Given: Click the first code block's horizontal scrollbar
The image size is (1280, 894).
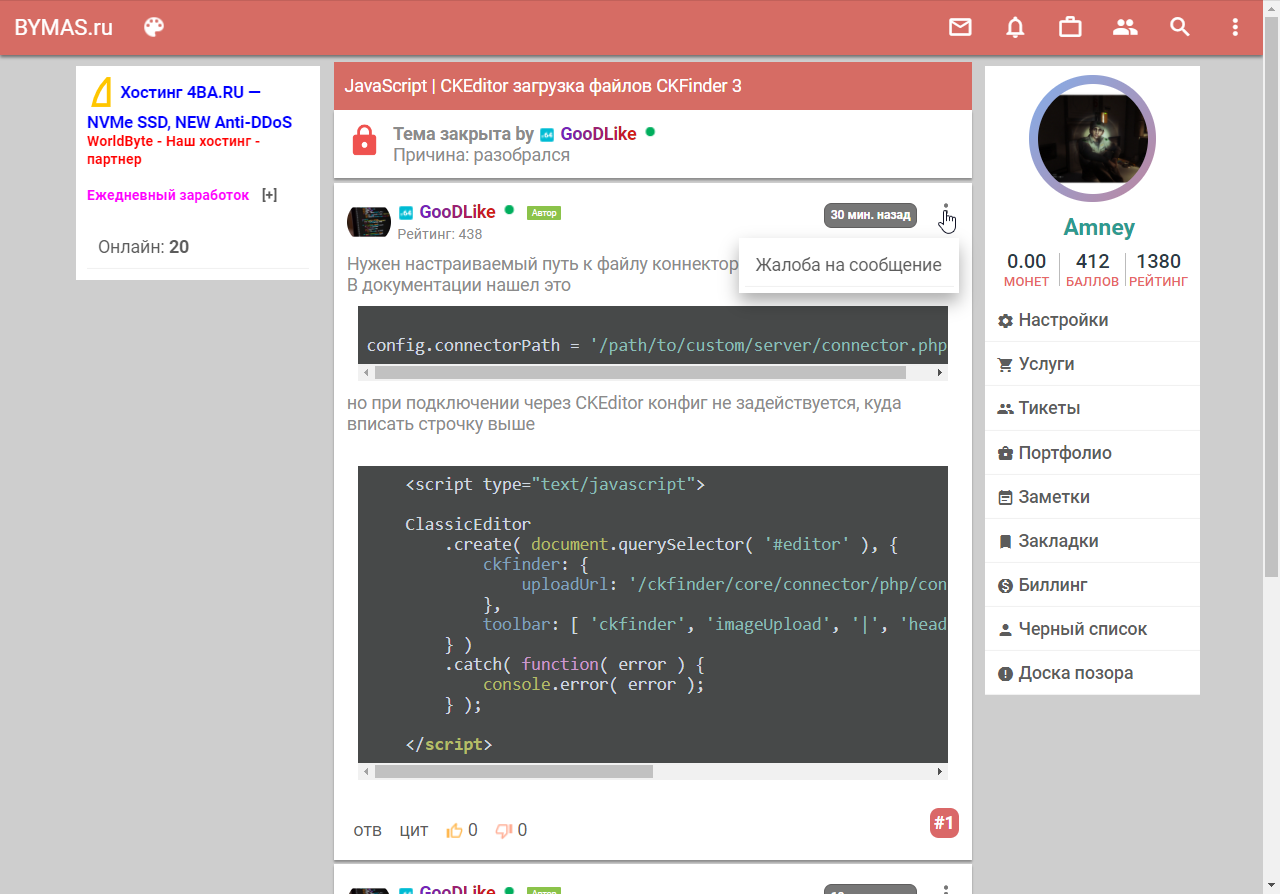Looking at the screenshot, I should 640,372.
